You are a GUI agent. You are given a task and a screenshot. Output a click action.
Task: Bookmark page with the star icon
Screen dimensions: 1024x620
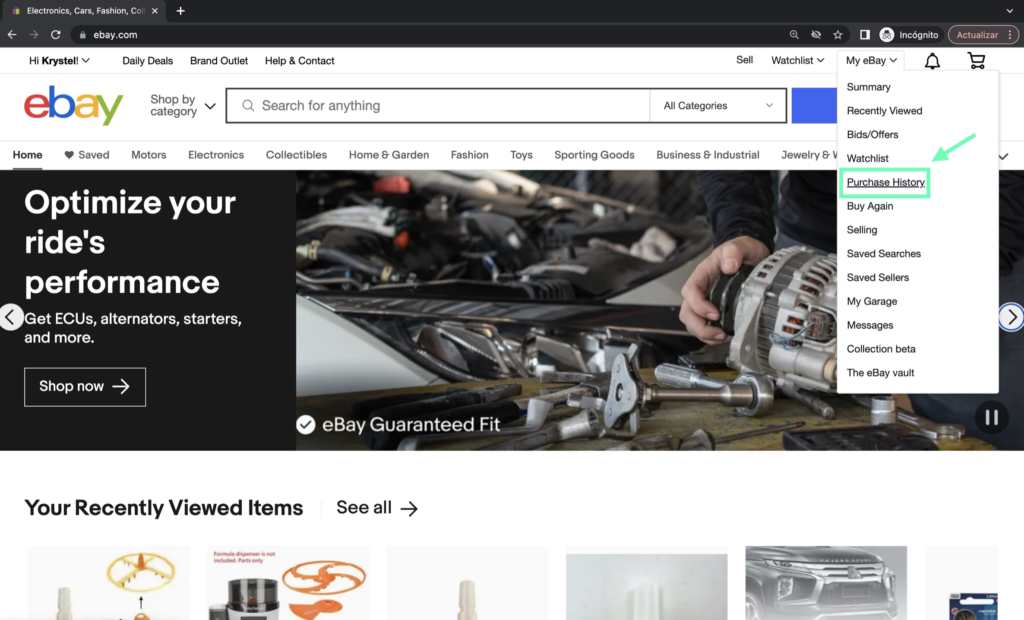coord(838,34)
